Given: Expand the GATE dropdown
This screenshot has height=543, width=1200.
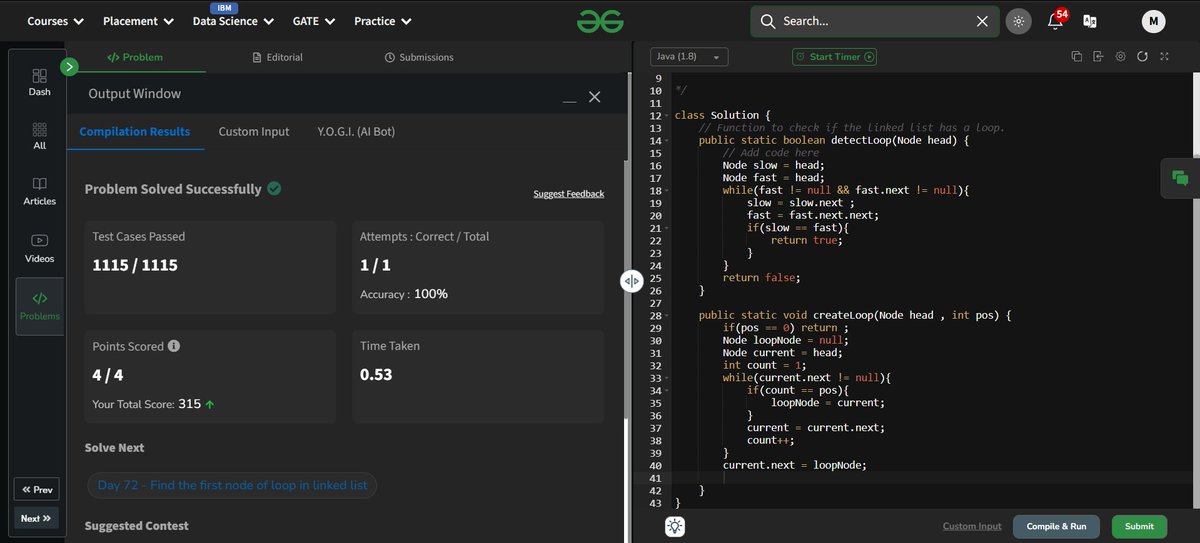Looking at the screenshot, I should 313,21.
